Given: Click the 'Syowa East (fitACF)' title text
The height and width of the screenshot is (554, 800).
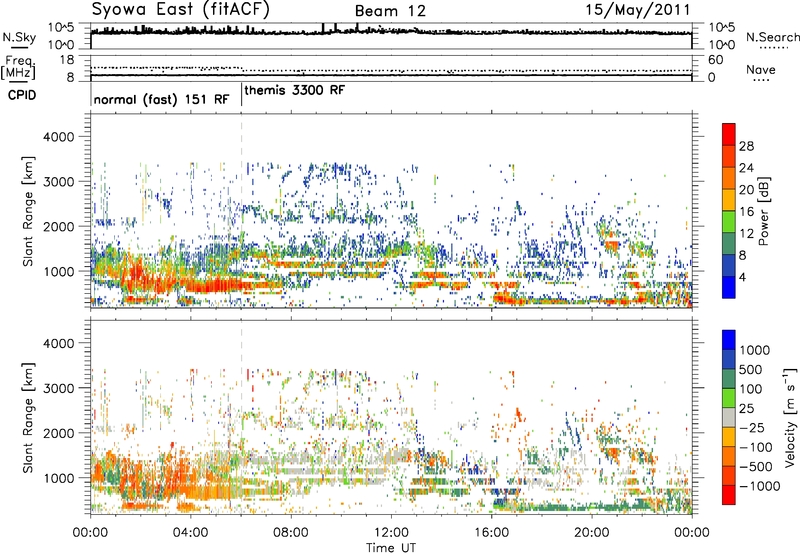Looking at the screenshot, I should (x=181, y=9).
